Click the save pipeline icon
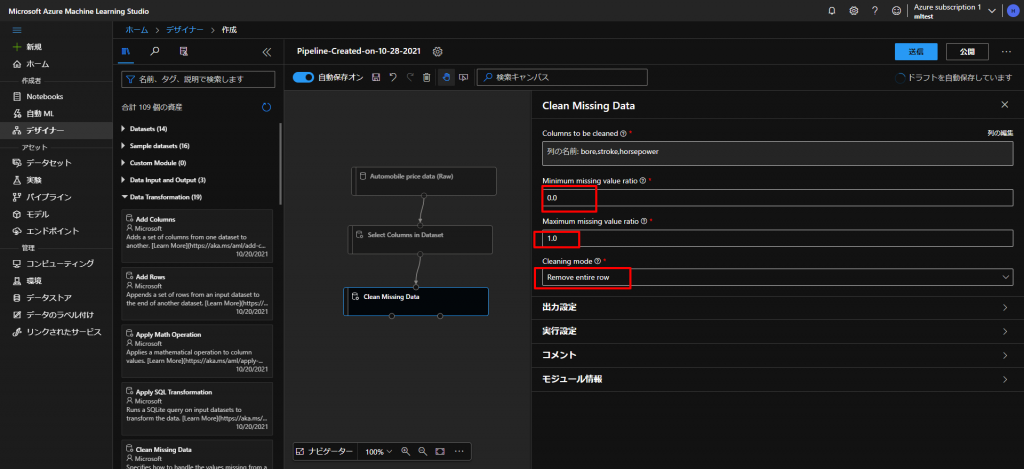Image resolution: width=1024 pixels, height=469 pixels. [x=376, y=77]
